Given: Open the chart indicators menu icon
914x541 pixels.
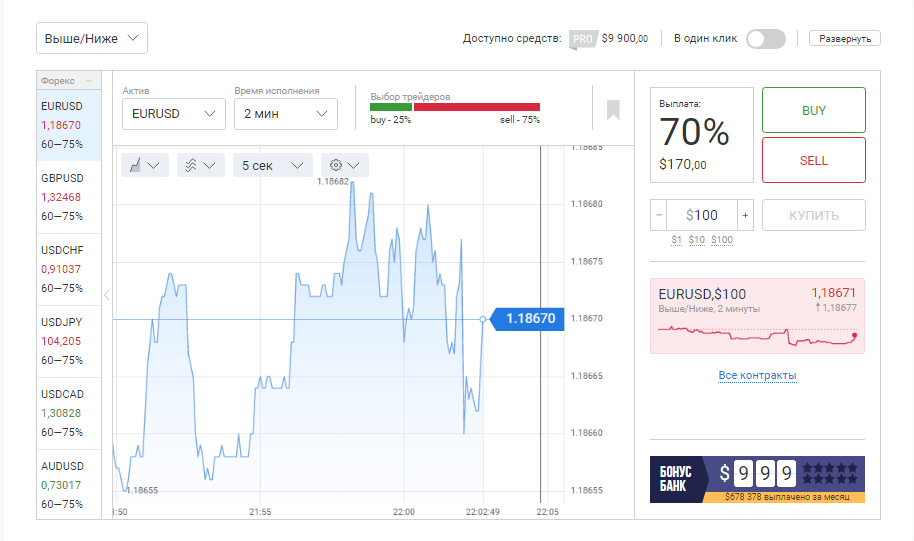Looking at the screenshot, I should (x=200, y=166).
